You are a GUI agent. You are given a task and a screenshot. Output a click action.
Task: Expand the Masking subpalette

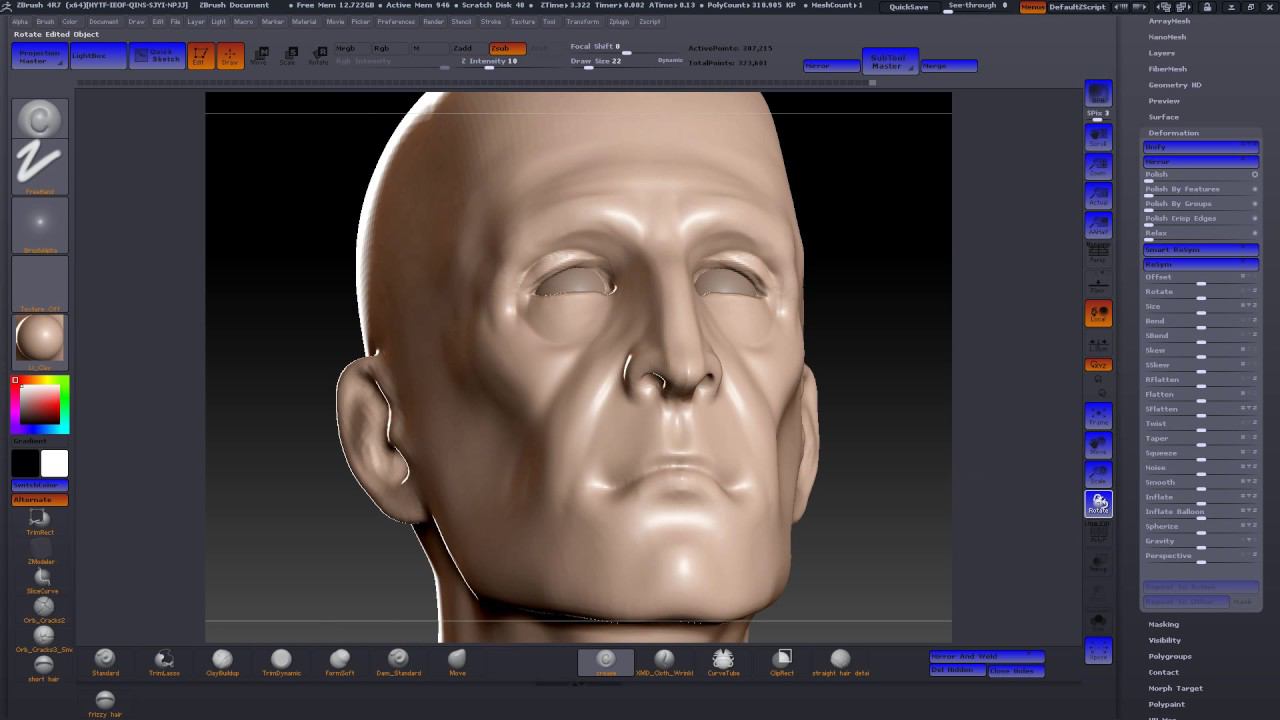tap(1163, 624)
